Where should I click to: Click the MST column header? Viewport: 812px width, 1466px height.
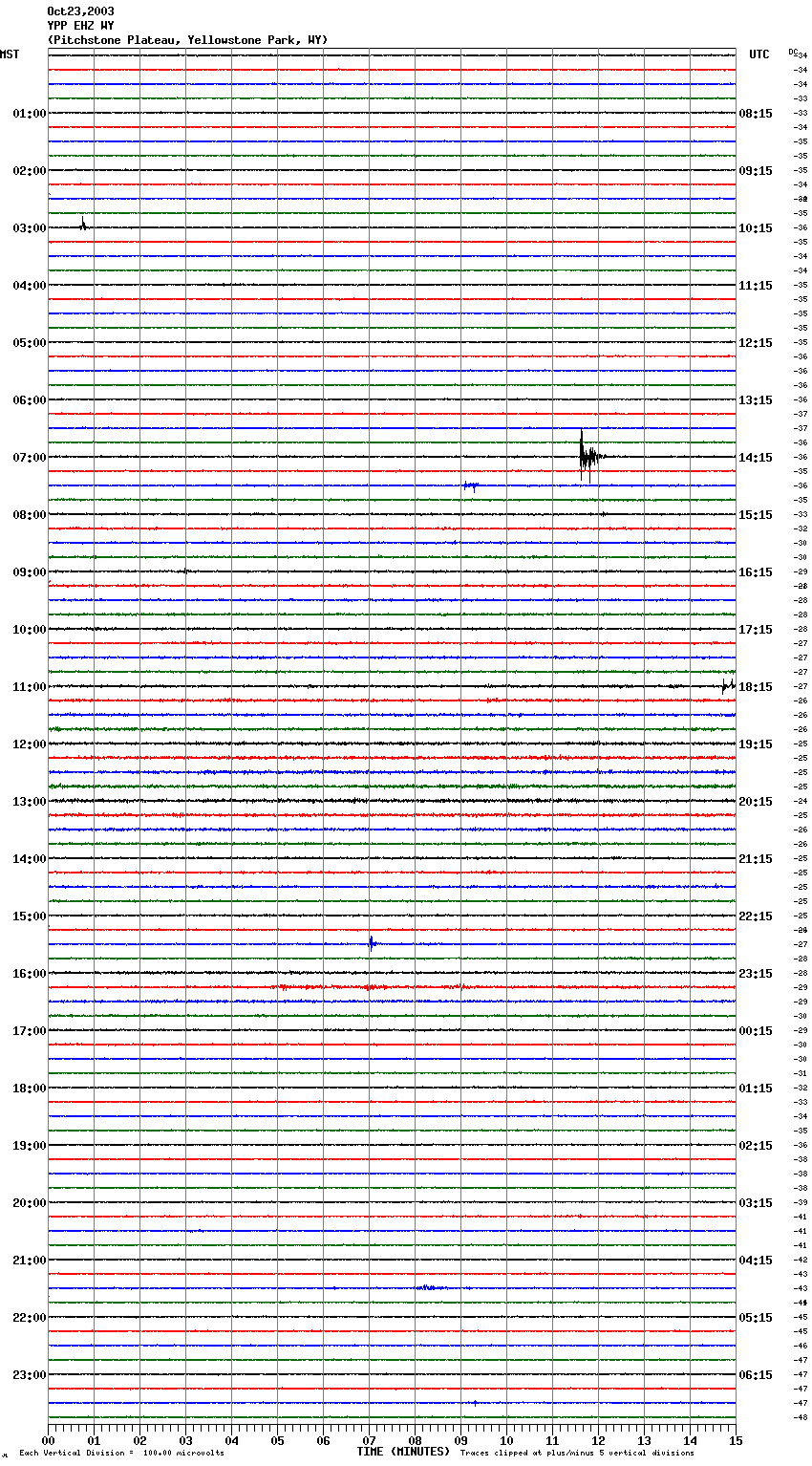coord(10,54)
